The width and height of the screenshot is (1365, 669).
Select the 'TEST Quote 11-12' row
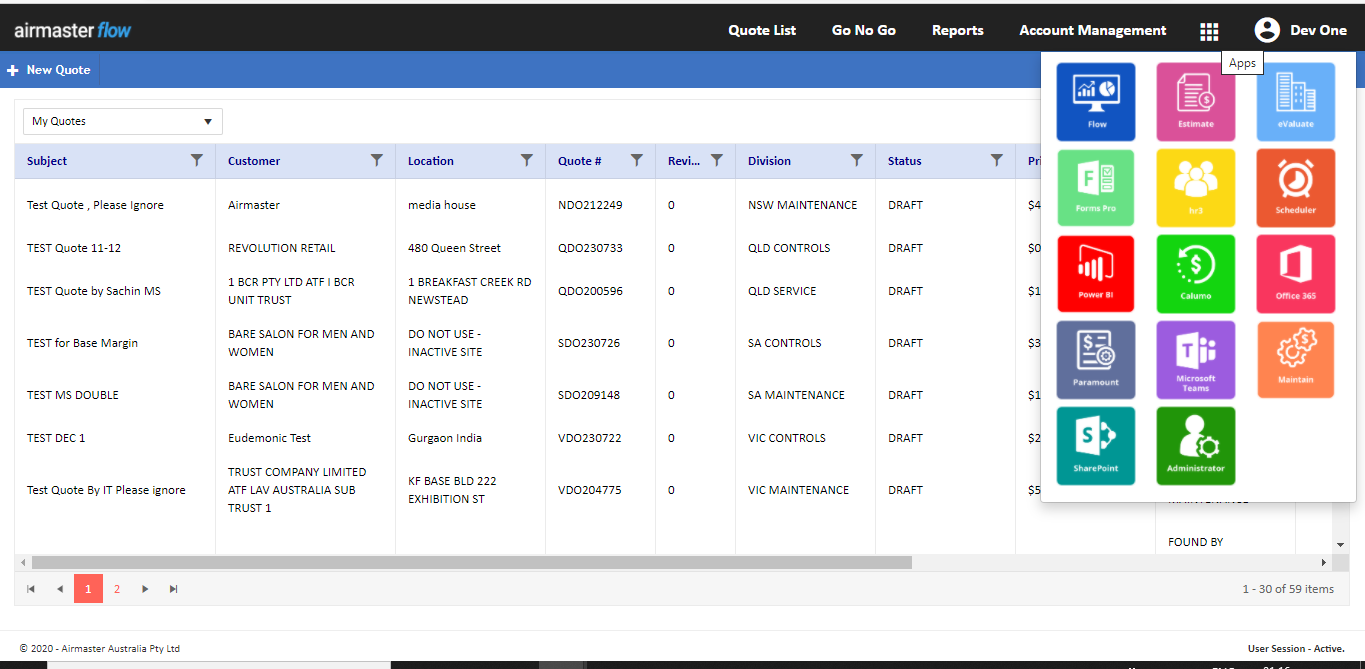pos(528,248)
